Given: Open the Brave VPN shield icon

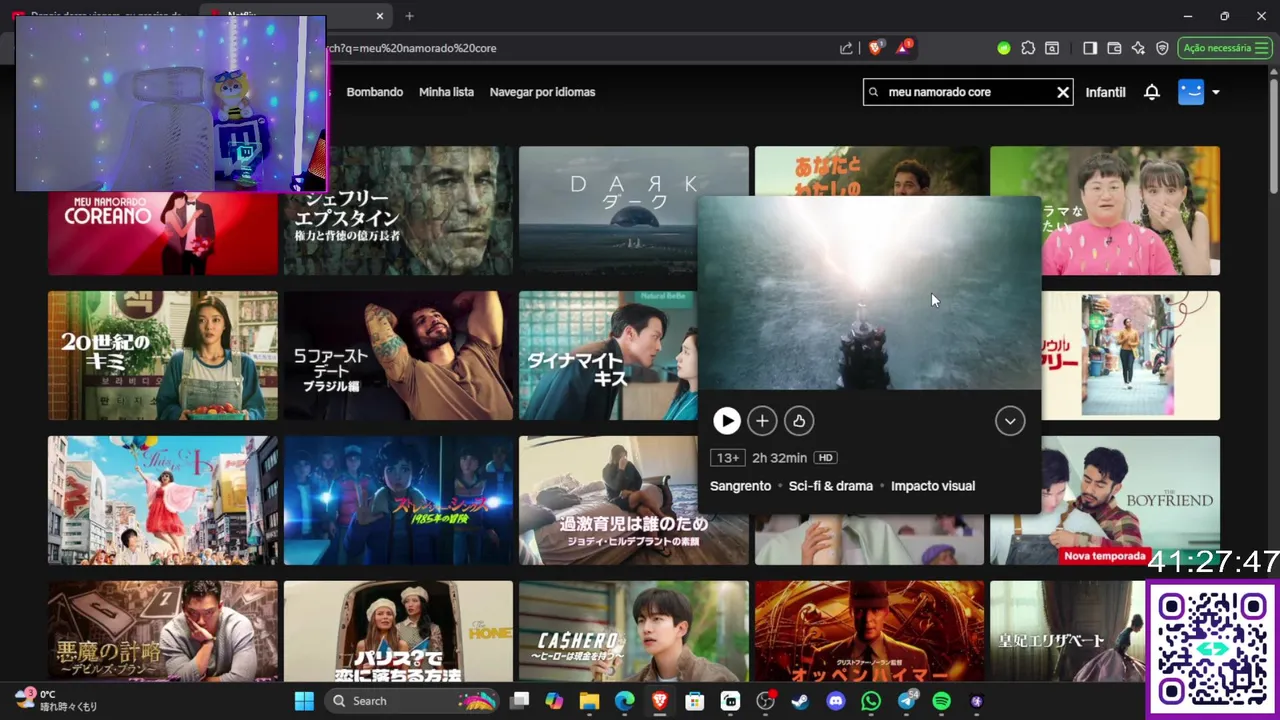Looking at the screenshot, I should tap(1162, 48).
